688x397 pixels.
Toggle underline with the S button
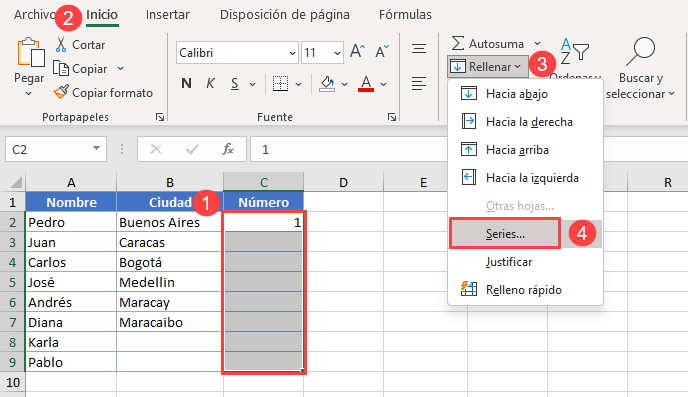point(235,83)
